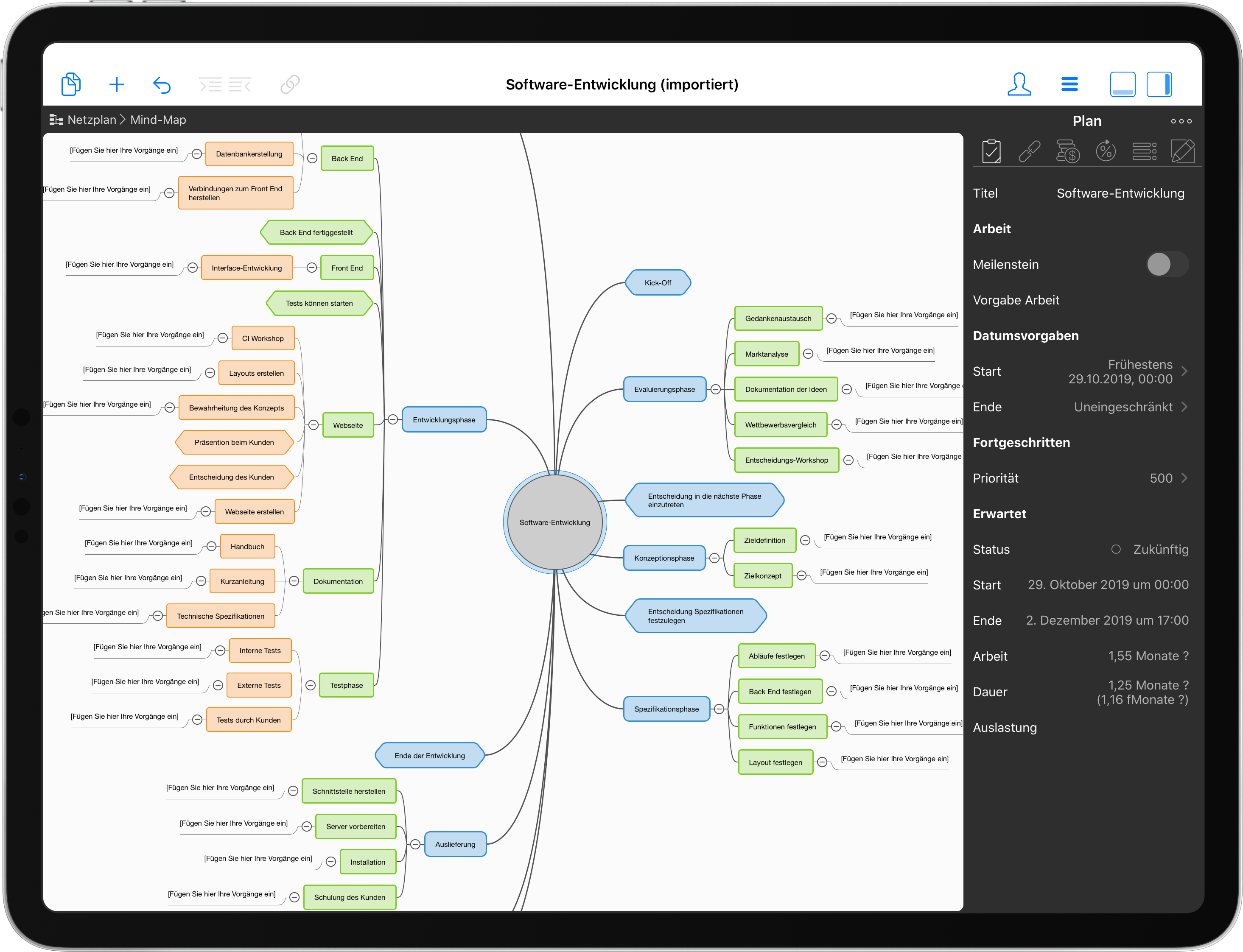Open the account profile icon
This screenshot has width=1243, height=952.
click(x=1019, y=84)
